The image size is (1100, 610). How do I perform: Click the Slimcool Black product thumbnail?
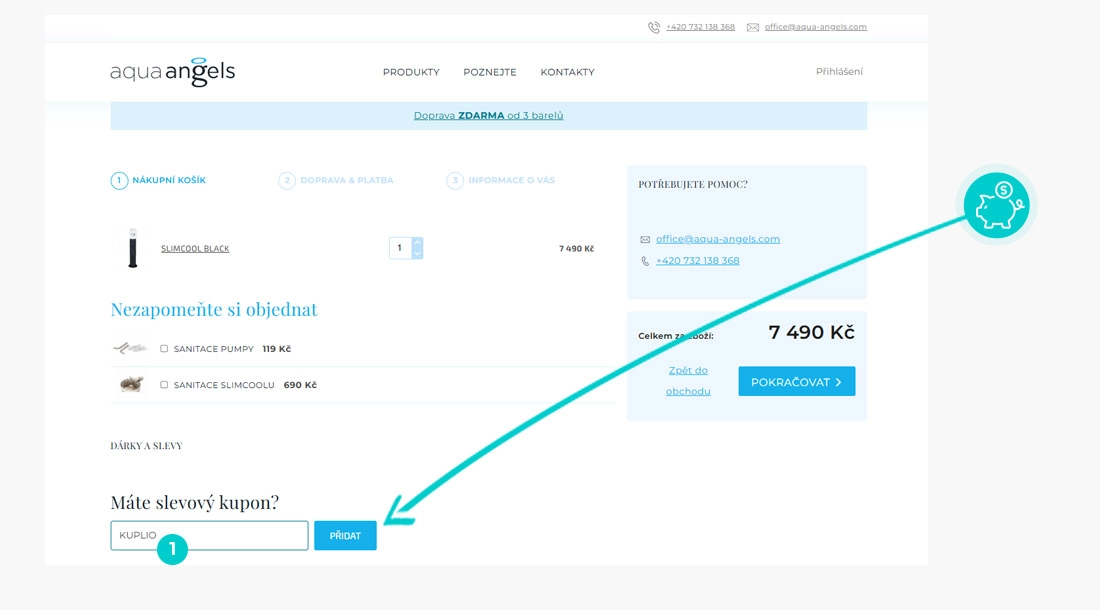coord(133,248)
